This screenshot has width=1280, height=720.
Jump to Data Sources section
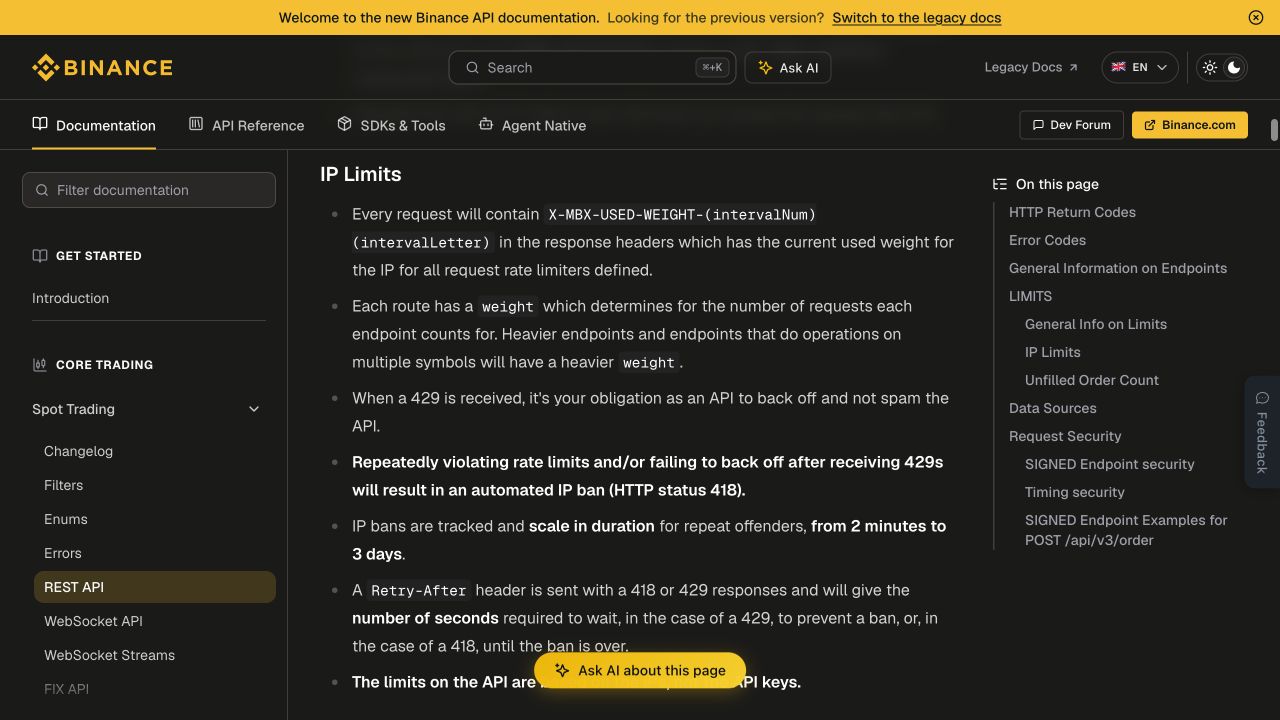1052,408
